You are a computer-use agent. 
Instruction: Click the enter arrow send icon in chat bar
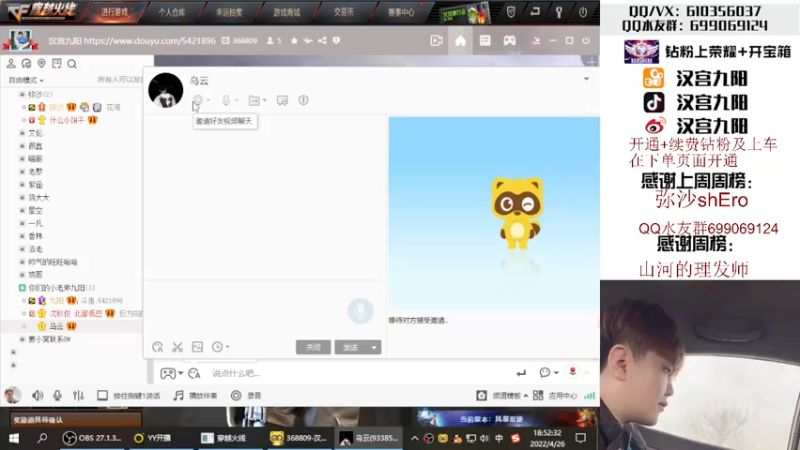[520, 373]
